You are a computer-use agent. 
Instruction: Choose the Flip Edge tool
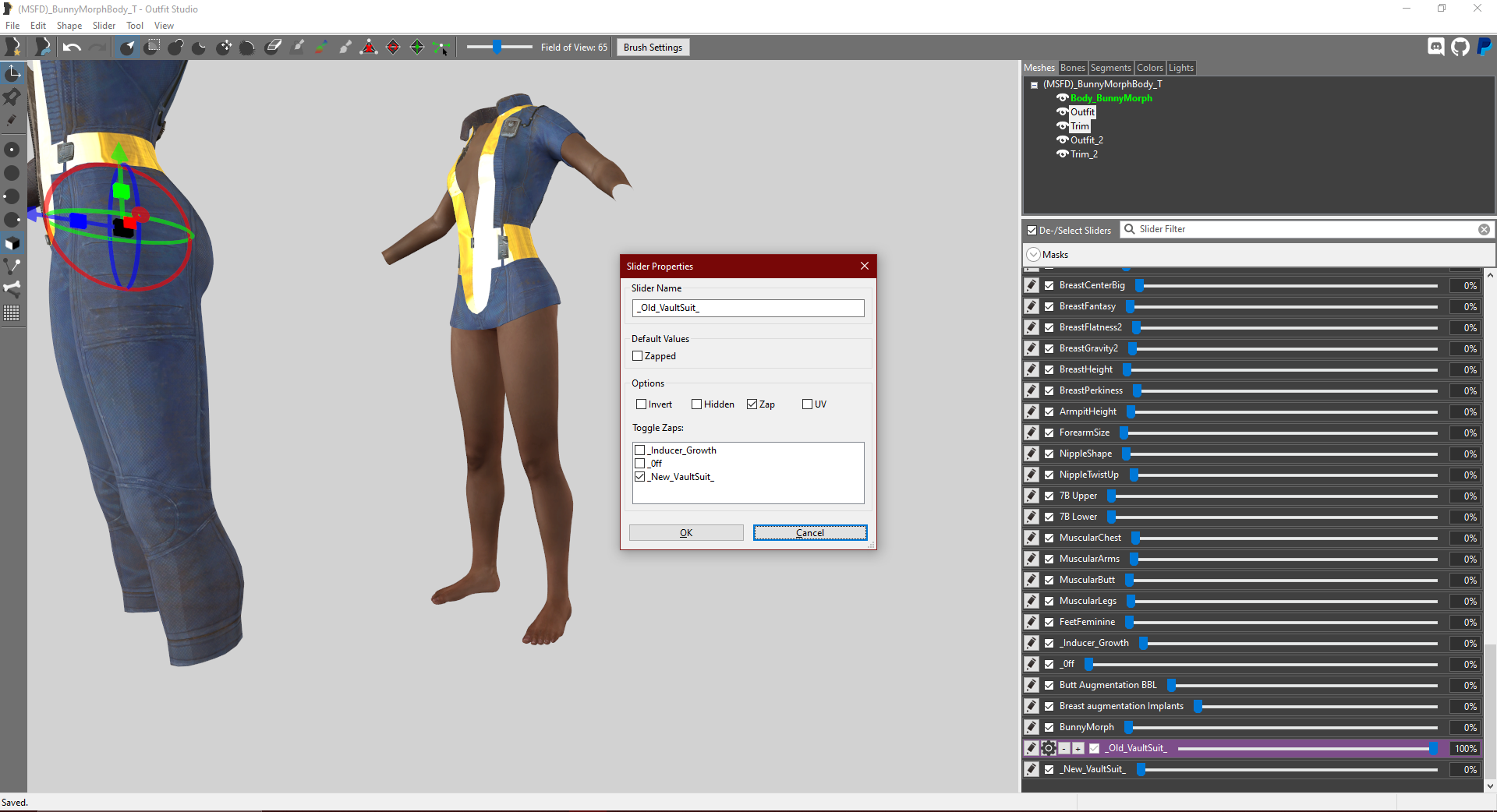[x=393, y=48]
